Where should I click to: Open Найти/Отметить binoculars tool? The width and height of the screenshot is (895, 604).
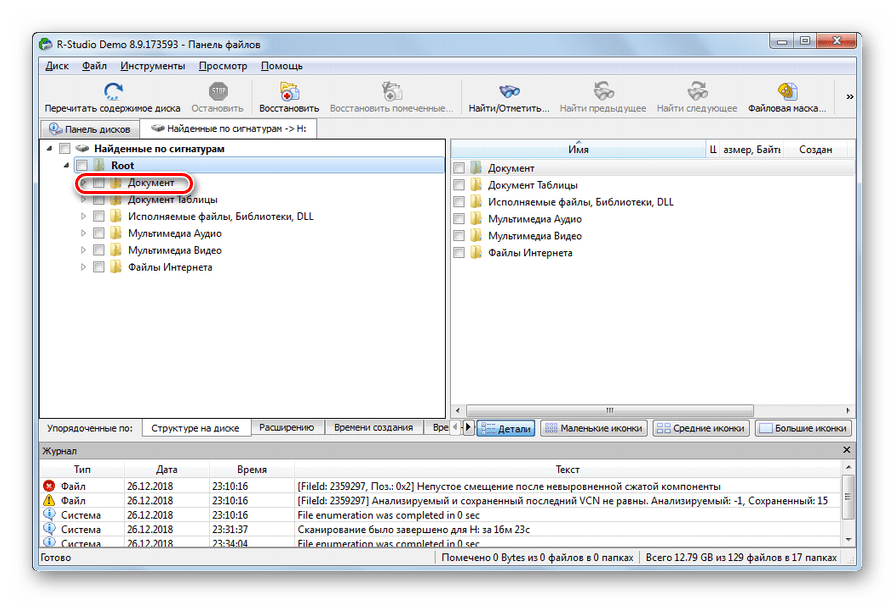pyautogui.click(x=509, y=91)
